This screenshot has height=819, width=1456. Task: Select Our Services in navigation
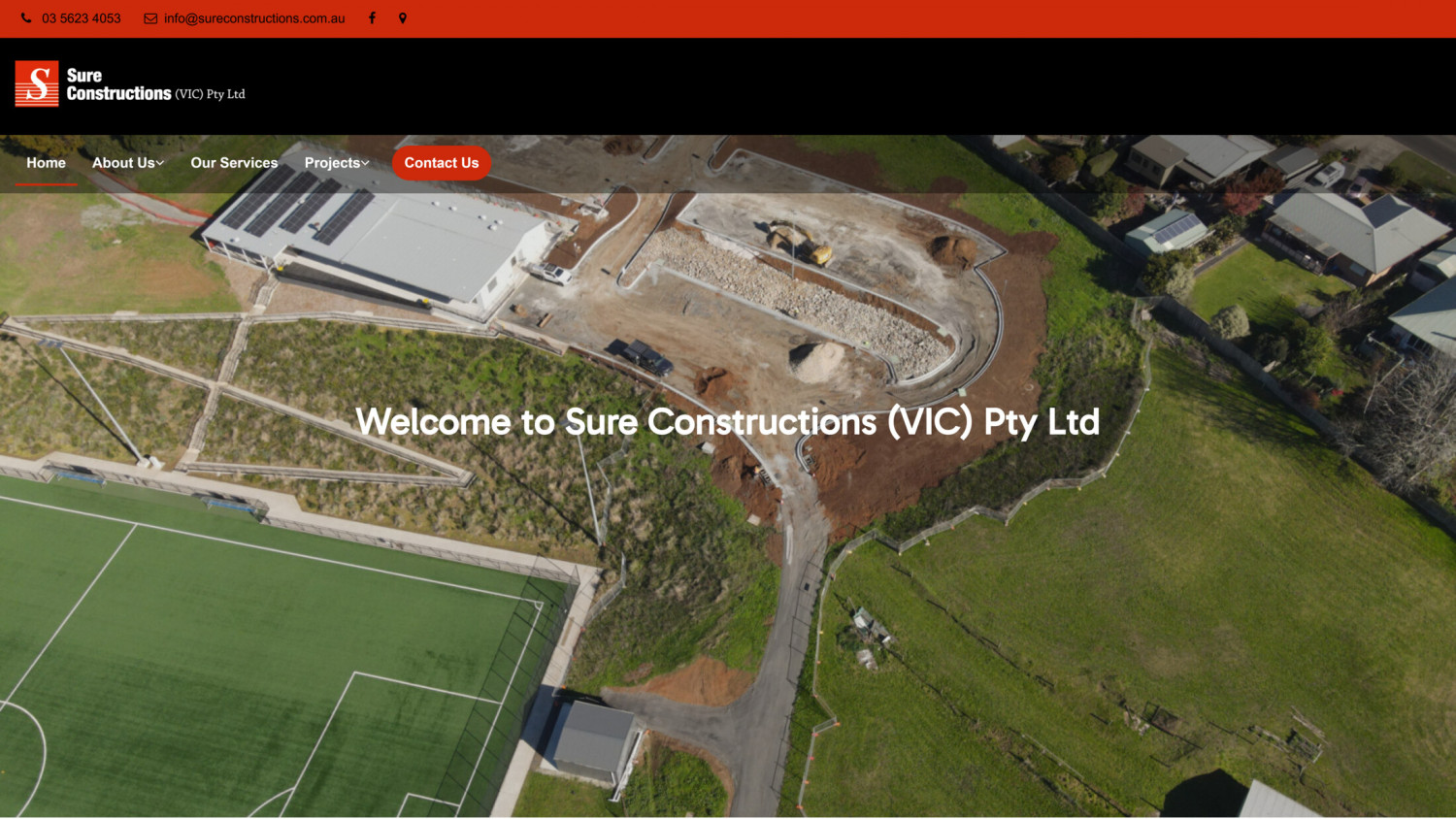[x=234, y=163]
